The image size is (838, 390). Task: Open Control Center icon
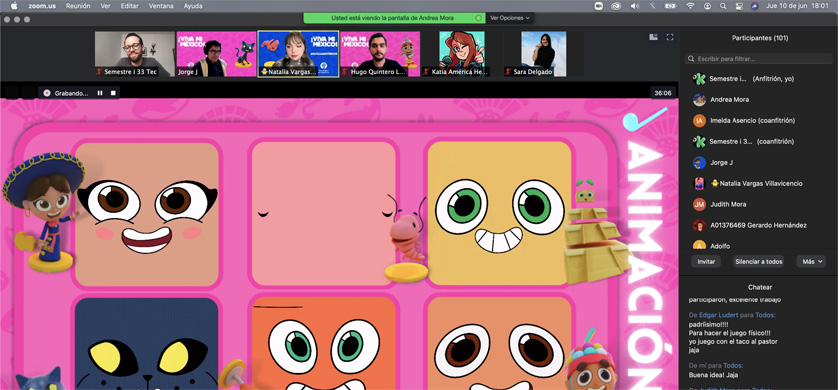(x=740, y=6)
